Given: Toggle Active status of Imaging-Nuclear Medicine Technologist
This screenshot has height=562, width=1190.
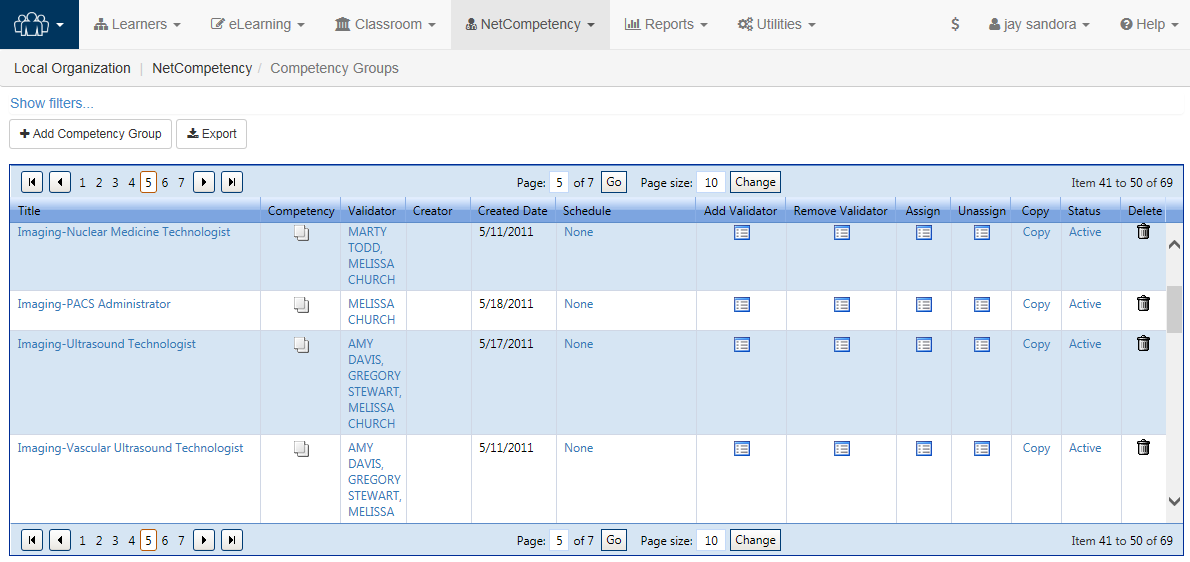Looking at the screenshot, I should [1085, 232].
